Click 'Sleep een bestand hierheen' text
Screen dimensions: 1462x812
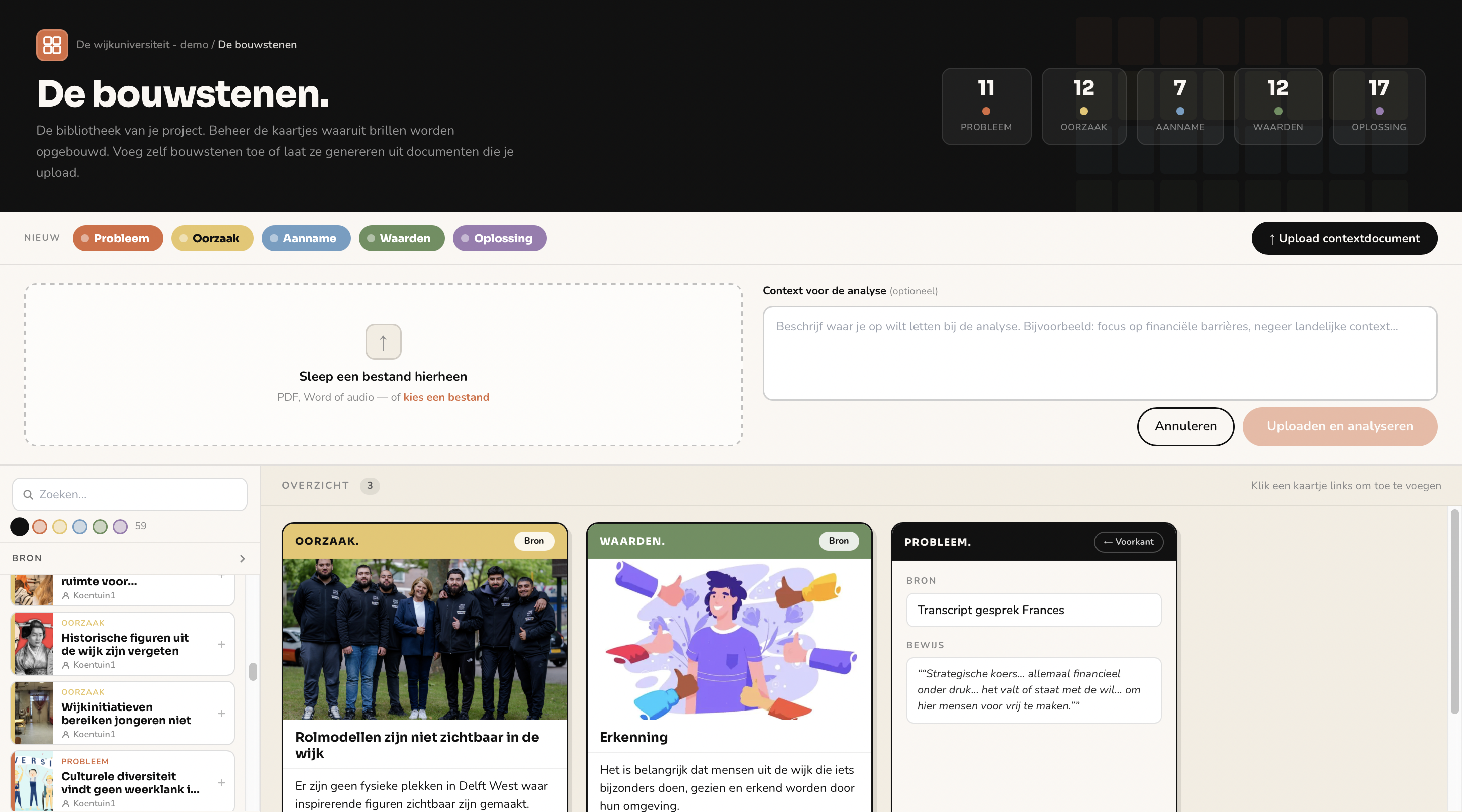(x=383, y=376)
